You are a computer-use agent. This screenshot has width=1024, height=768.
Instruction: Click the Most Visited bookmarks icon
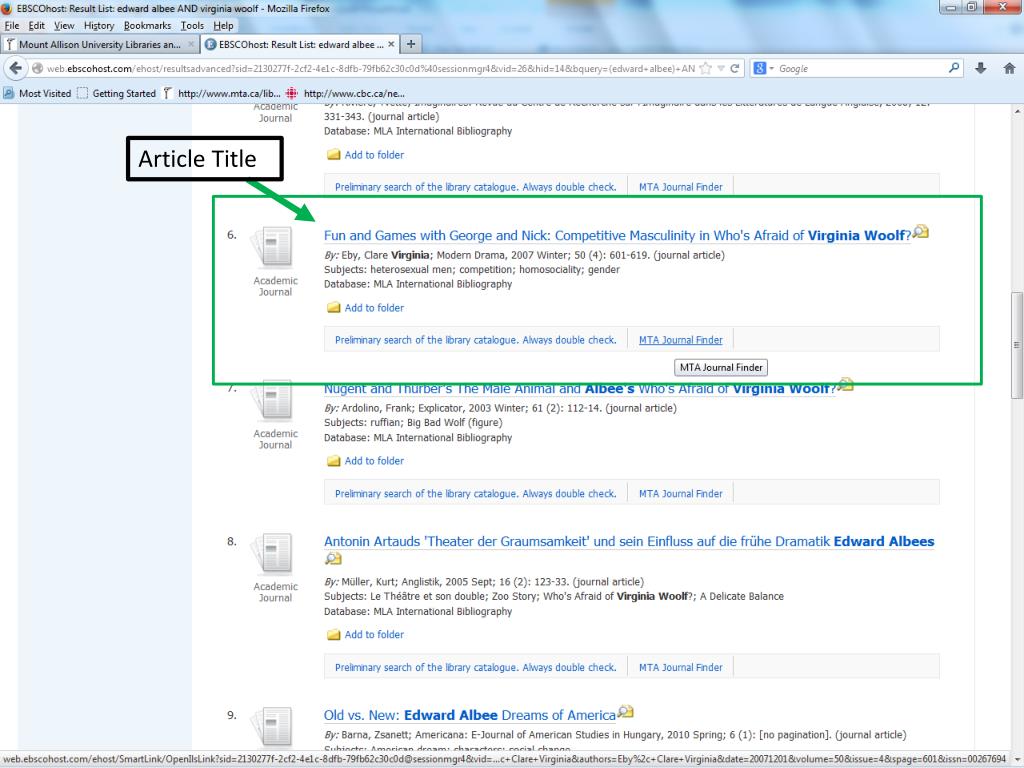(x=8, y=93)
